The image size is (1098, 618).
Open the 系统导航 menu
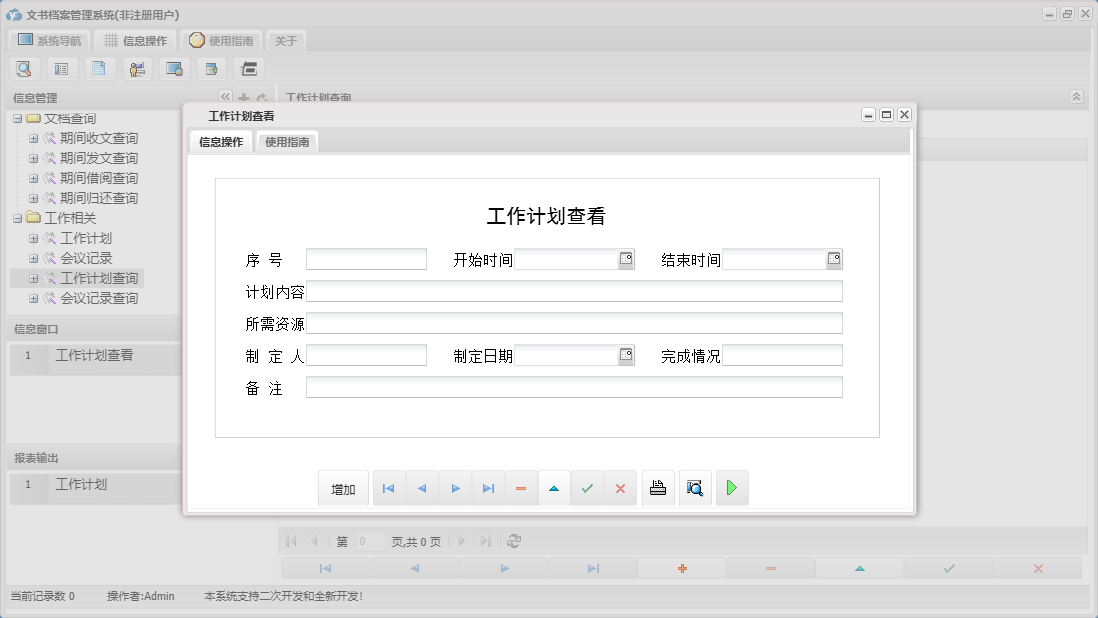pos(48,40)
